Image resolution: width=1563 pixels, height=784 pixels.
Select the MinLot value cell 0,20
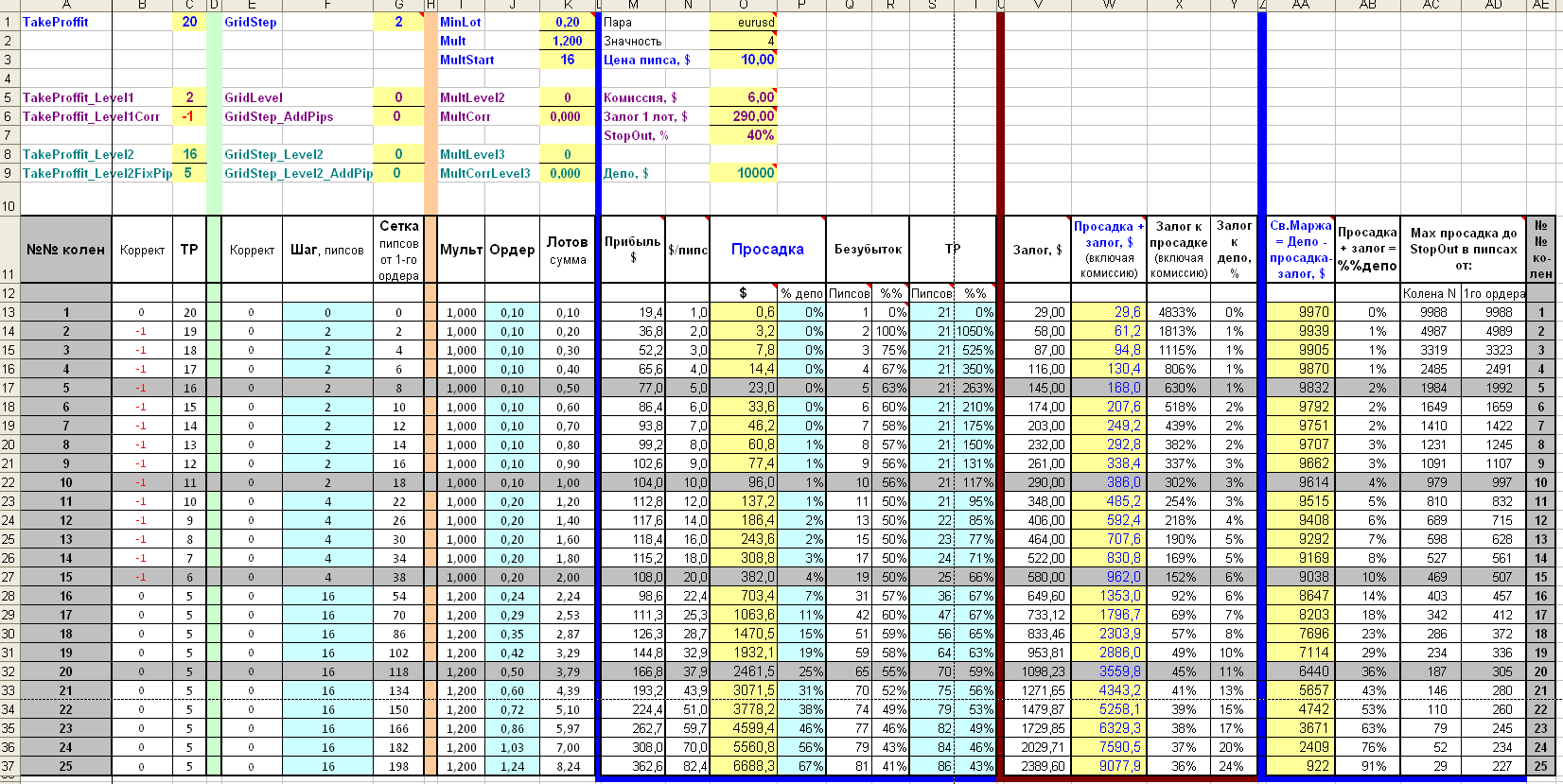coord(568,22)
